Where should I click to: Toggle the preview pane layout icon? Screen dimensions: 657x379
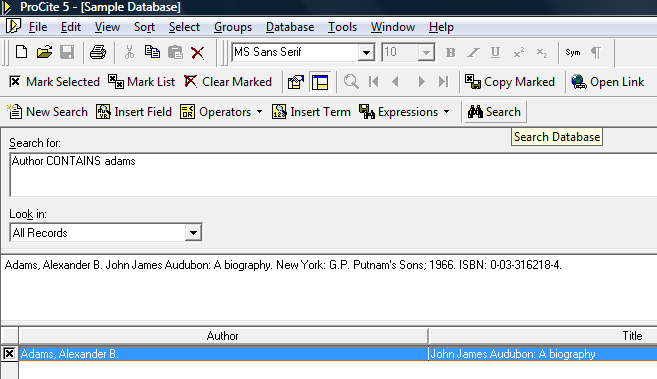(x=320, y=82)
